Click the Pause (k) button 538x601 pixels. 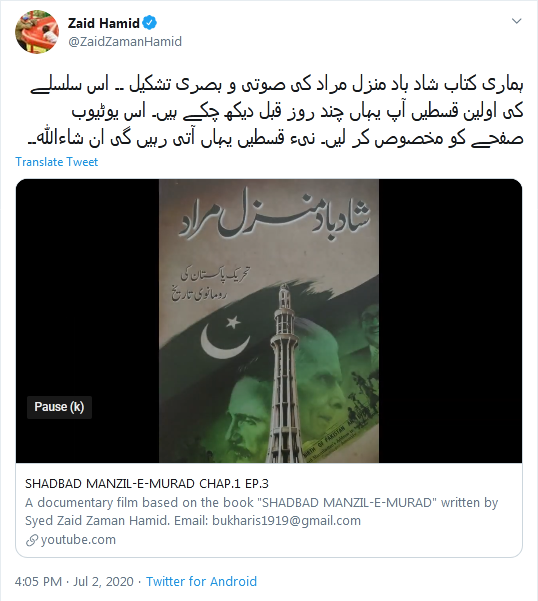59,407
